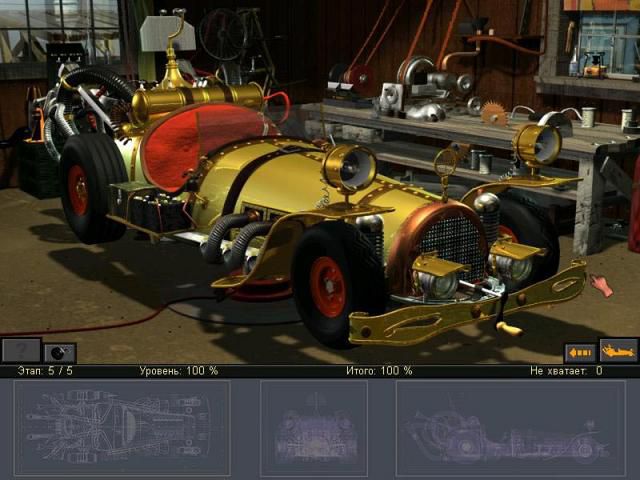This screenshot has width=640, height=480.
Task: Click the 'Не хватает: 0' counter
Action: click(x=566, y=371)
